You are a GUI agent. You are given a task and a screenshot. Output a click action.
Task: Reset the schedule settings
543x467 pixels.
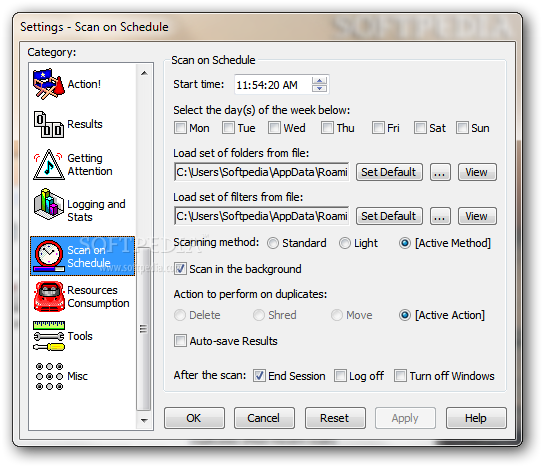335,418
